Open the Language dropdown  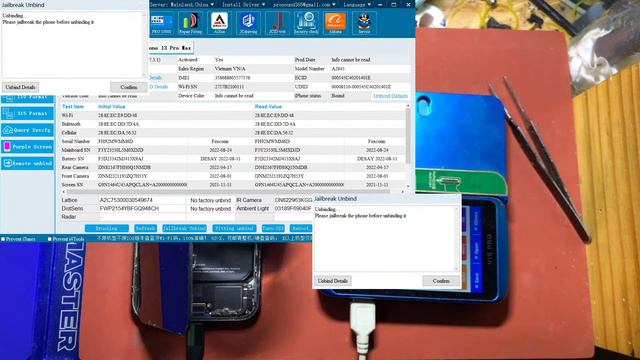click(357, 4)
